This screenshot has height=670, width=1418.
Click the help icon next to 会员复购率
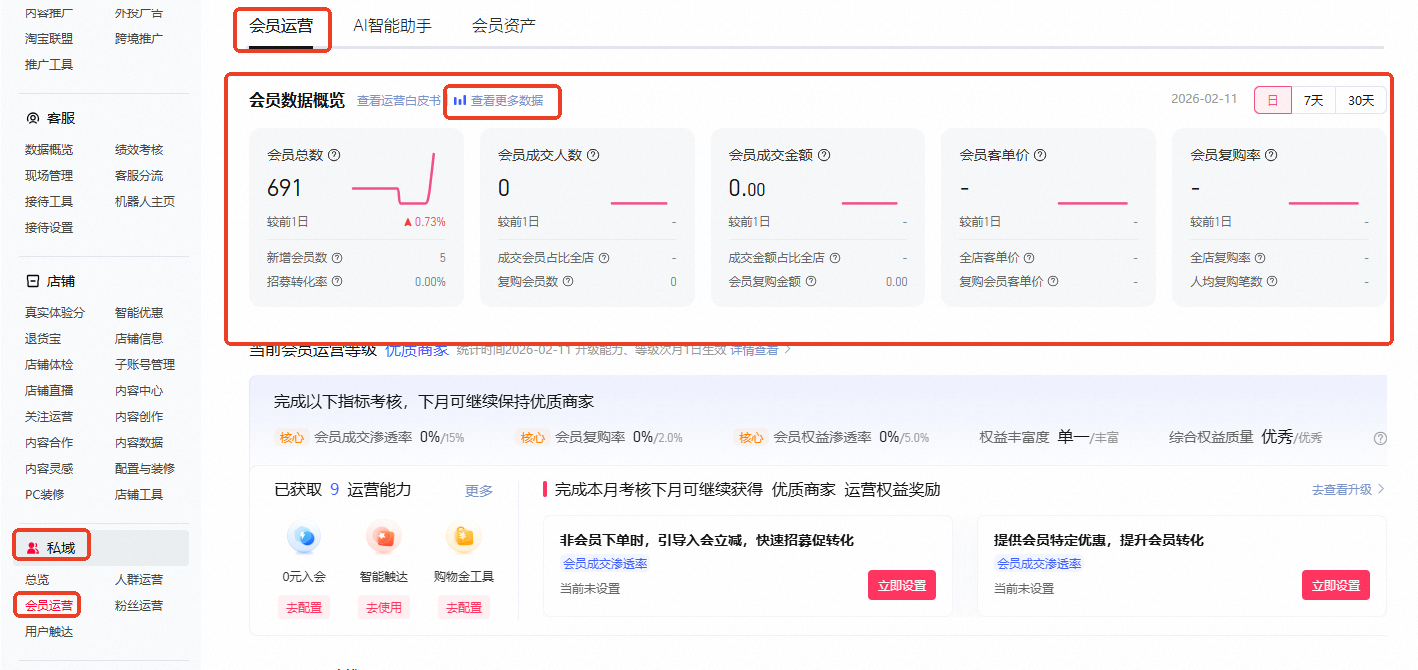click(1271, 155)
